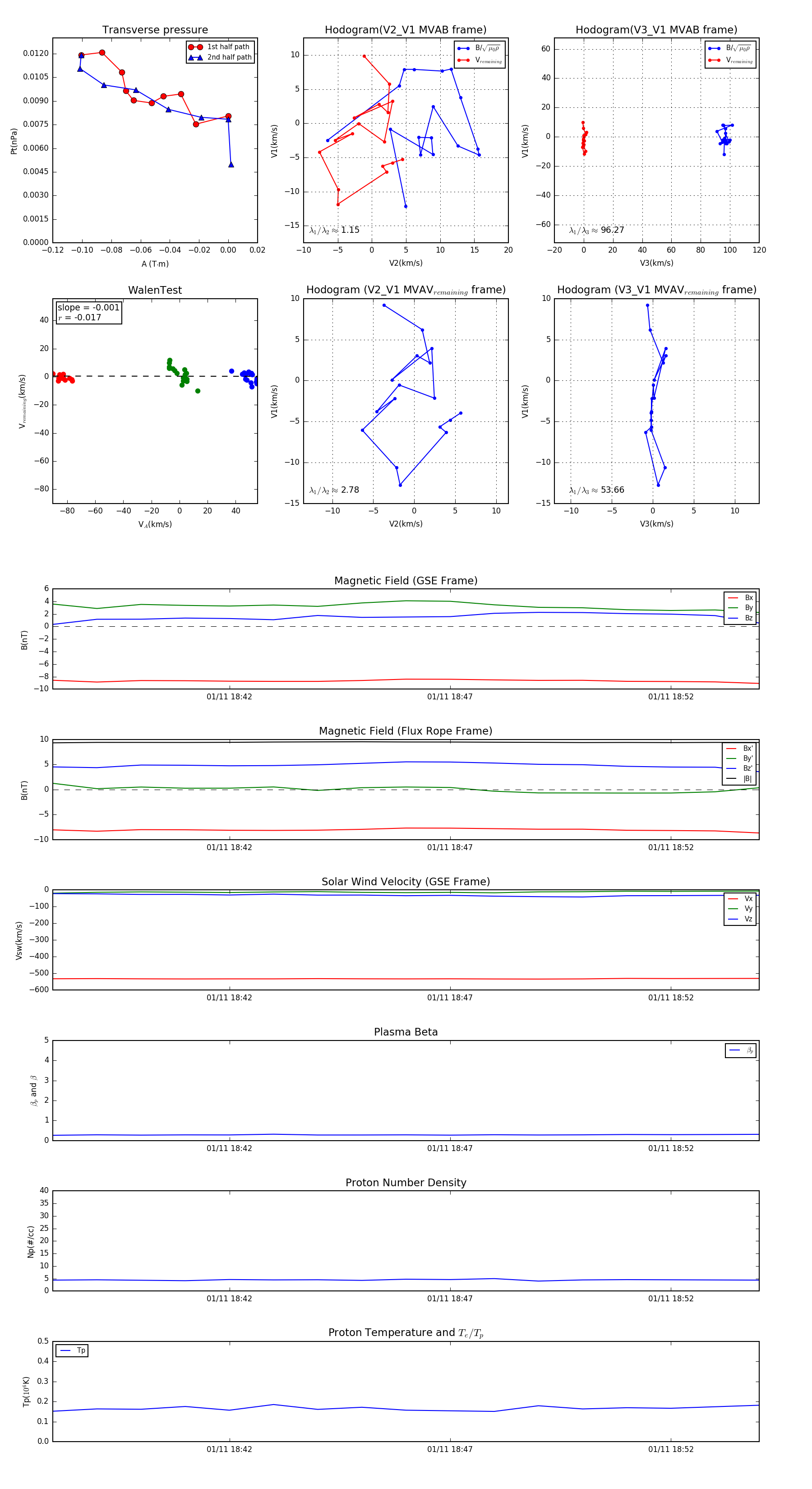Click the 'Plasma Beta' plot title
The image size is (812, 1489).
click(x=406, y=1032)
